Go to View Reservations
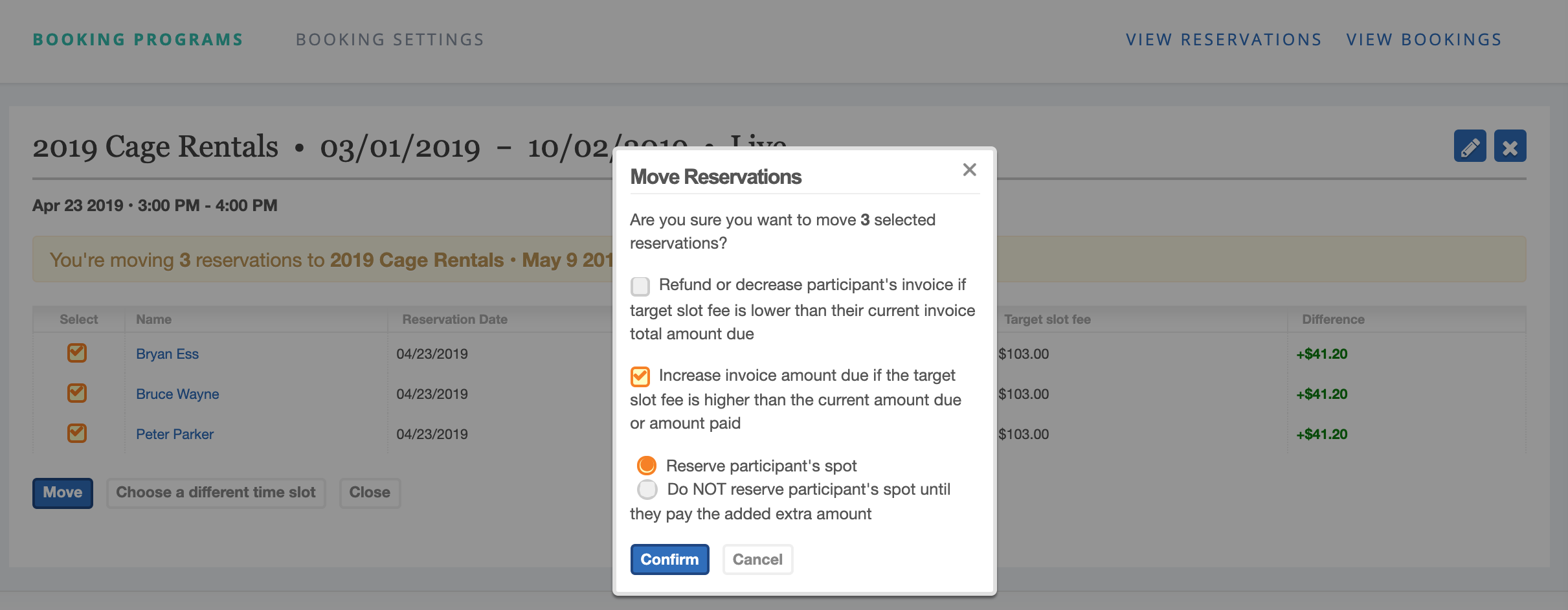The width and height of the screenshot is (1568, 610). tap(1224, 40)
